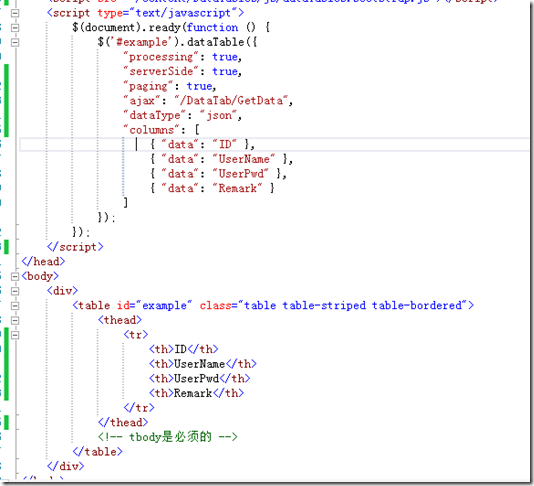Click the true value after "processing"
Image resolution: width=534 pixels, height=486 pixels.
[x=225, y=57]
